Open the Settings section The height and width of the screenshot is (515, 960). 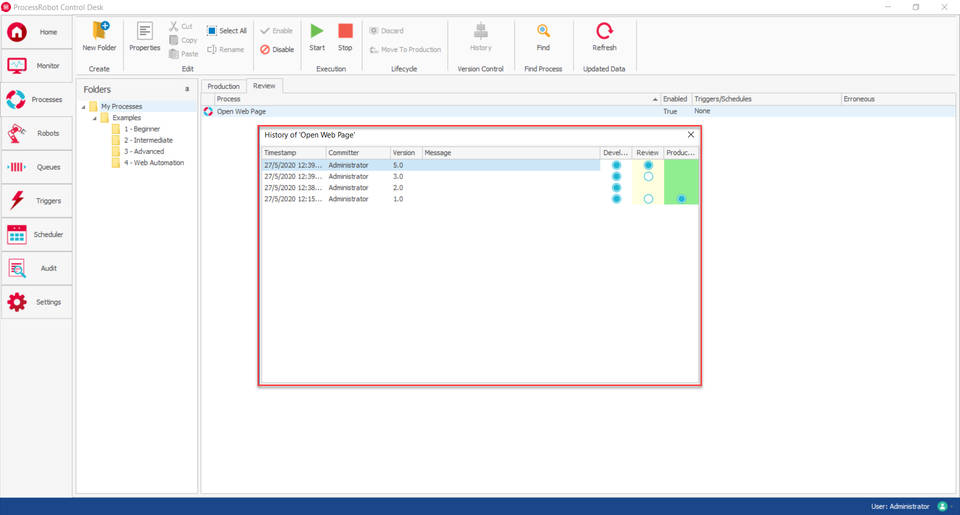click(x=36, y=301)
